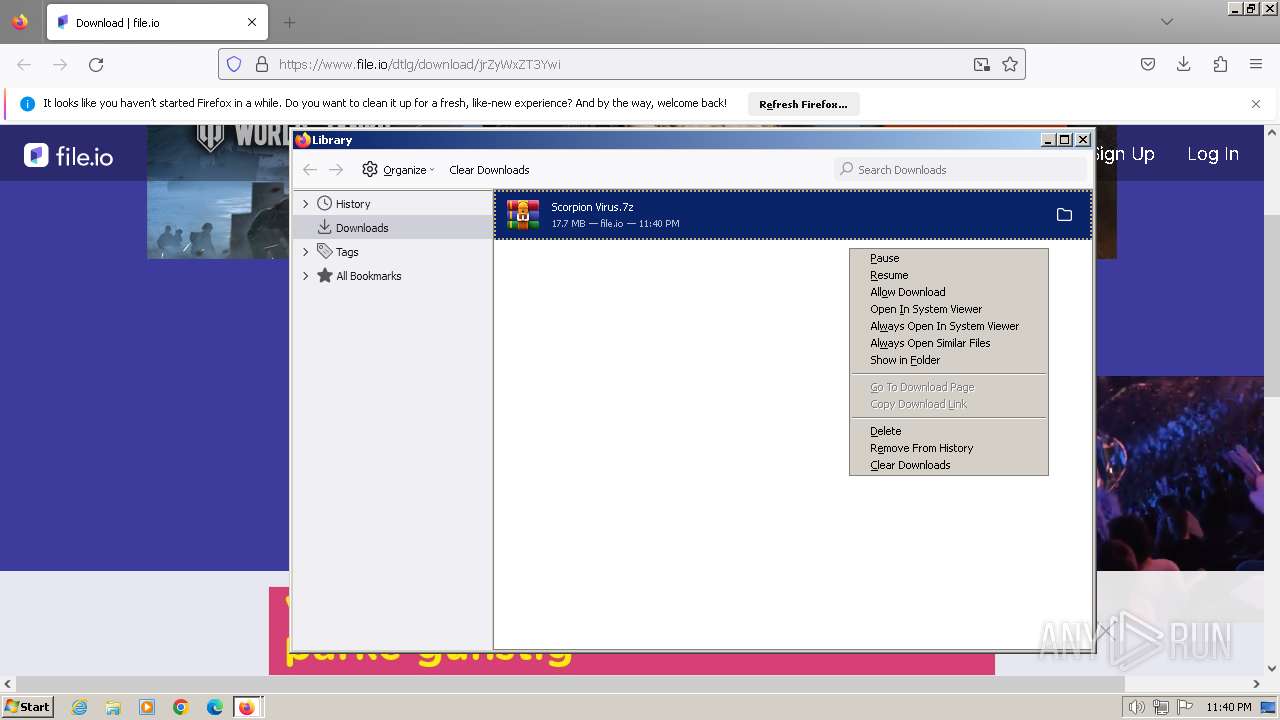The image size is (1280, 720).
Task: Choose Open In System Viewer
Action: point(948,309)
